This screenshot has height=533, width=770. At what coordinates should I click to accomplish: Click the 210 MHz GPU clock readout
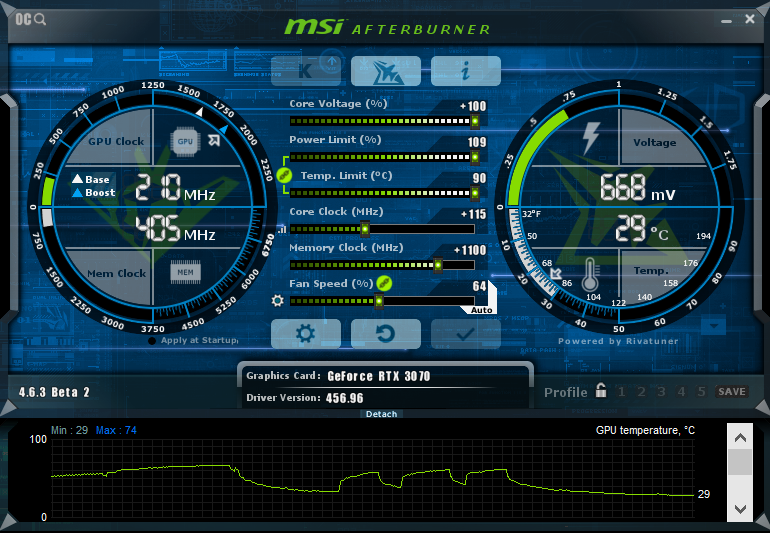[175, 188]
